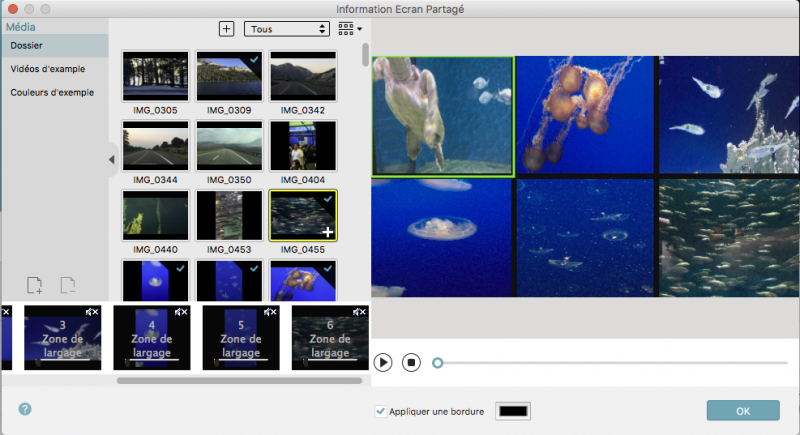Open the black border color swatch
800x435 pixels.
pos(513,411)
